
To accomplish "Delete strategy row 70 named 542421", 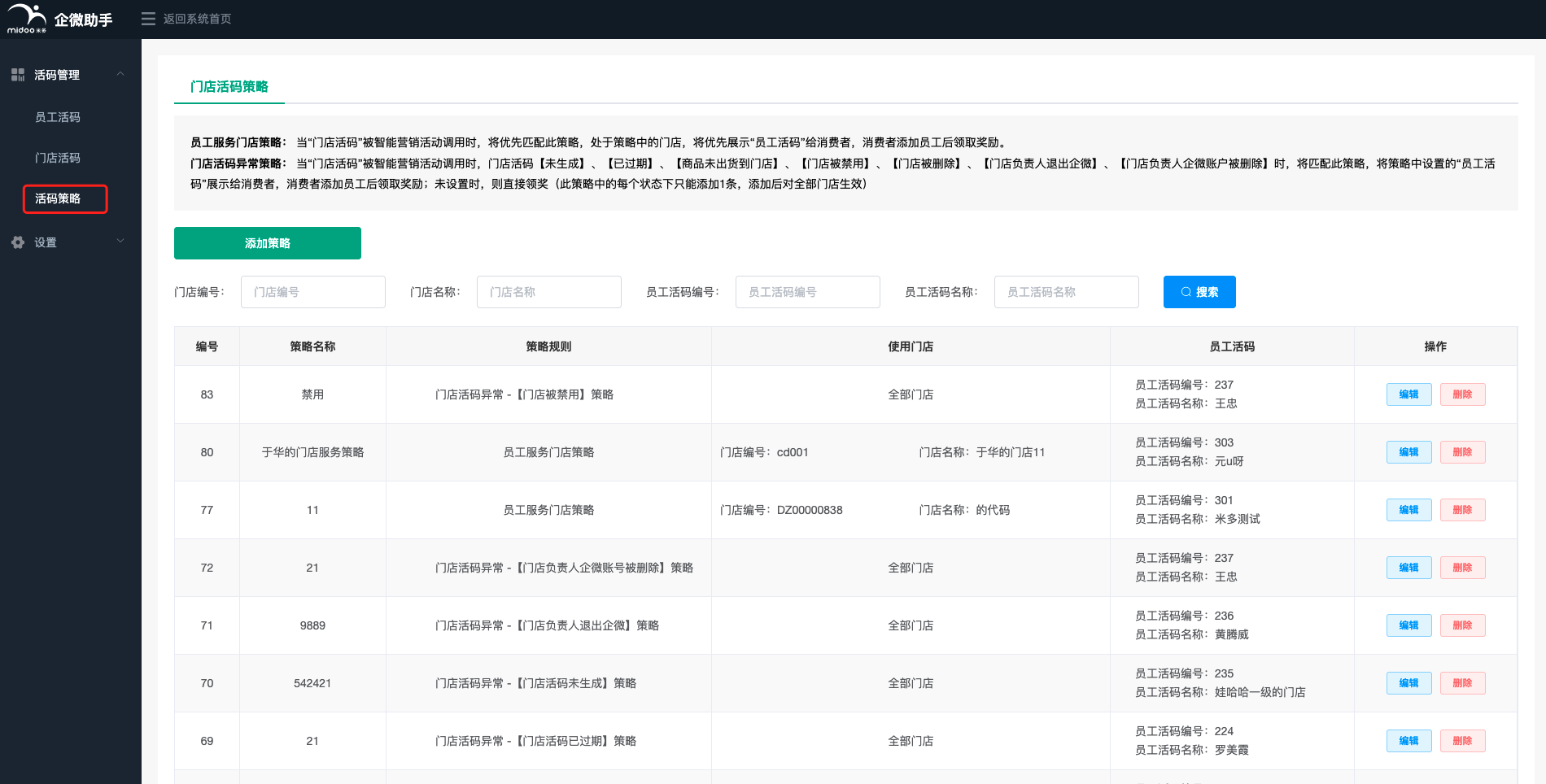I will pos(1463,683).
